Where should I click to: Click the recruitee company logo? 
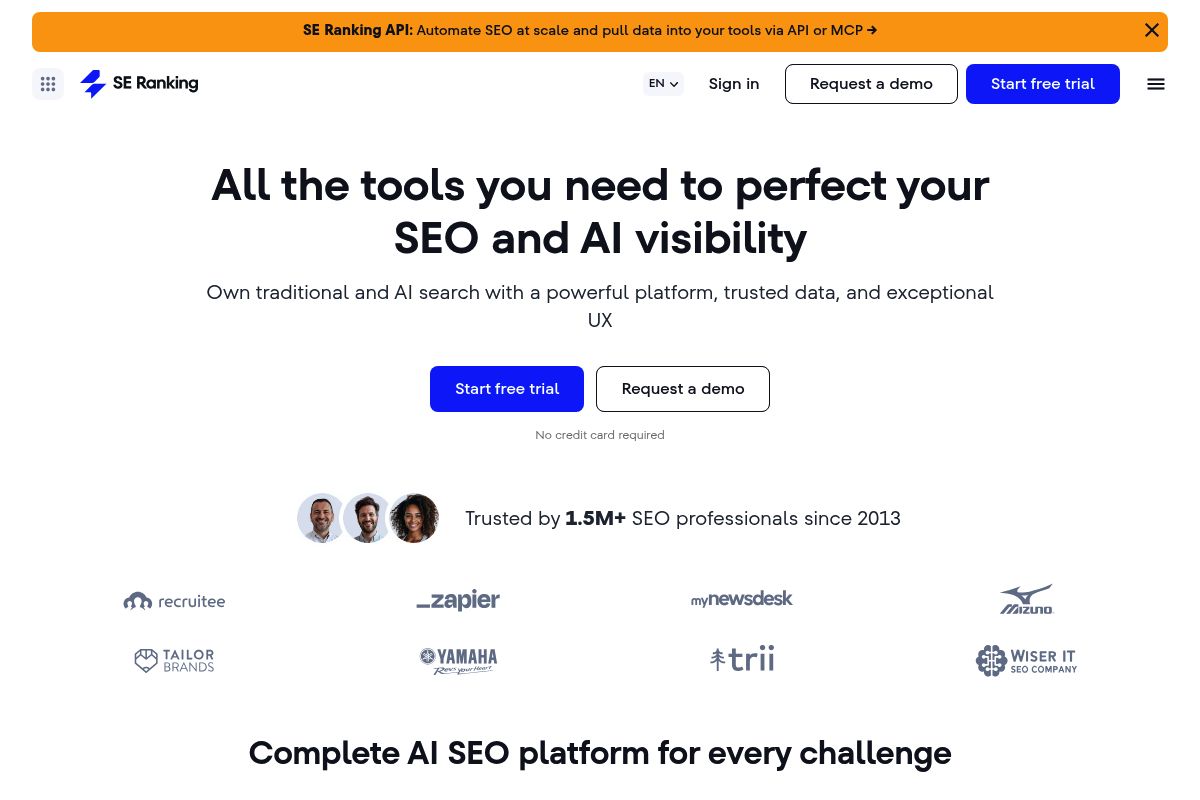[174, 600]
